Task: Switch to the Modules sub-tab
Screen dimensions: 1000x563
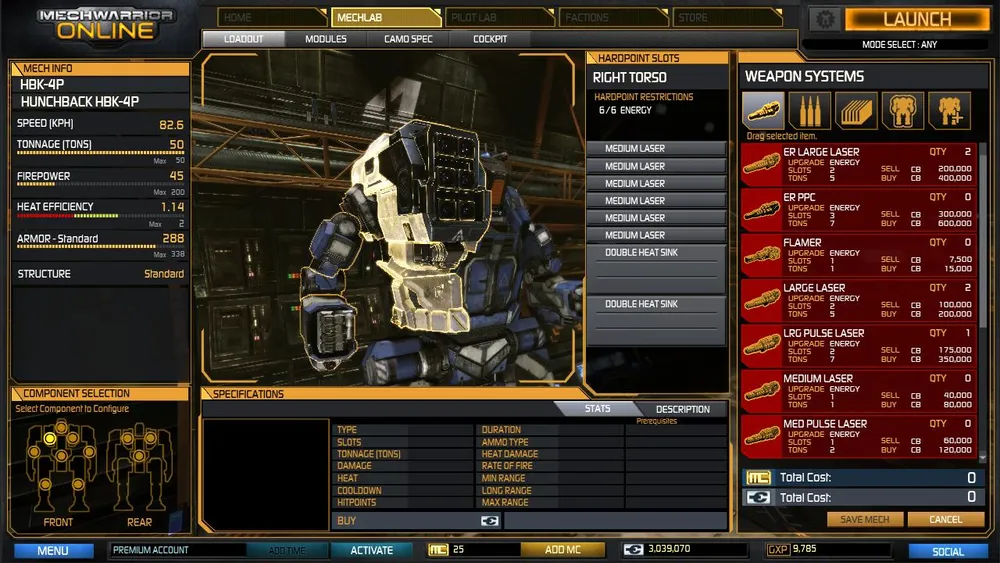Action: [x=326, y=39]
